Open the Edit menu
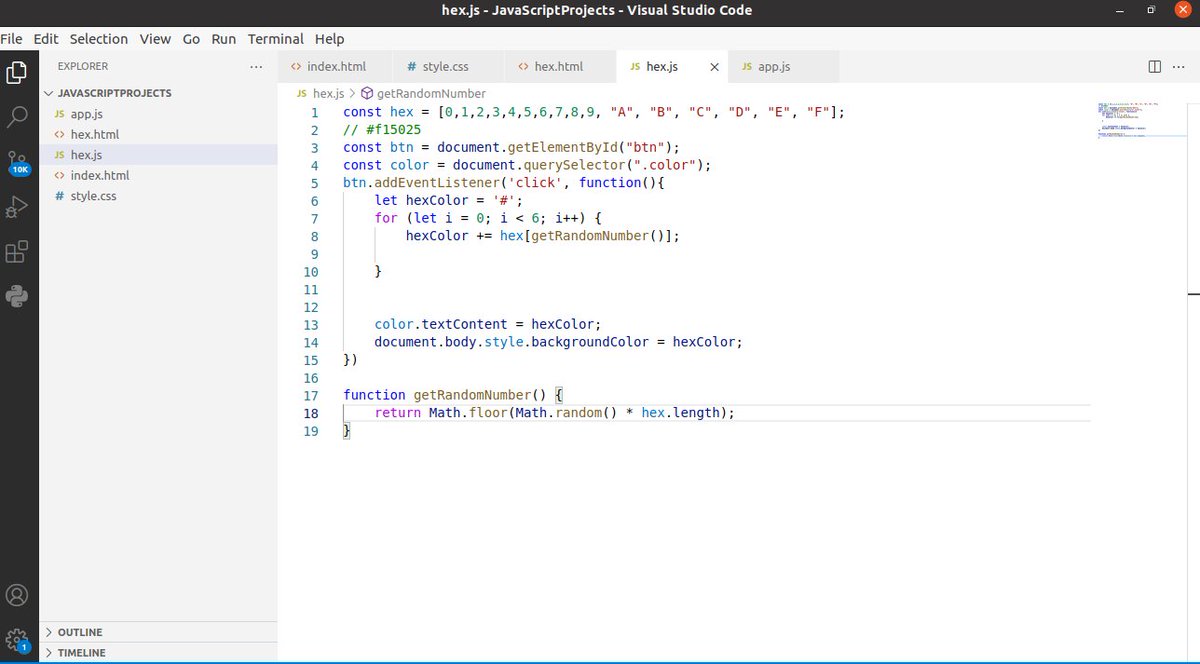This screenshot has width=1200, height=664. [46, 39]
